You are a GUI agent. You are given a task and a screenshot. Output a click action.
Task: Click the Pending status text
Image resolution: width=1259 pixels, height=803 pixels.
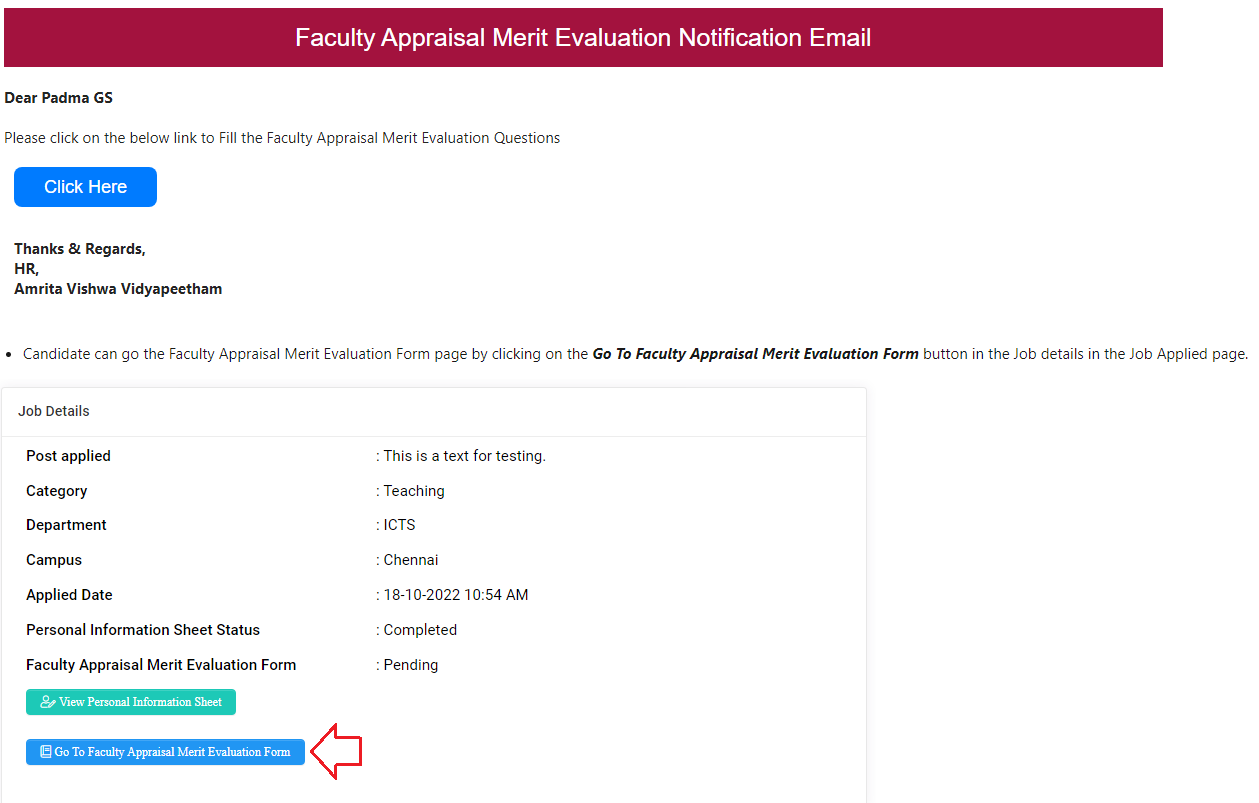[411, 665]
